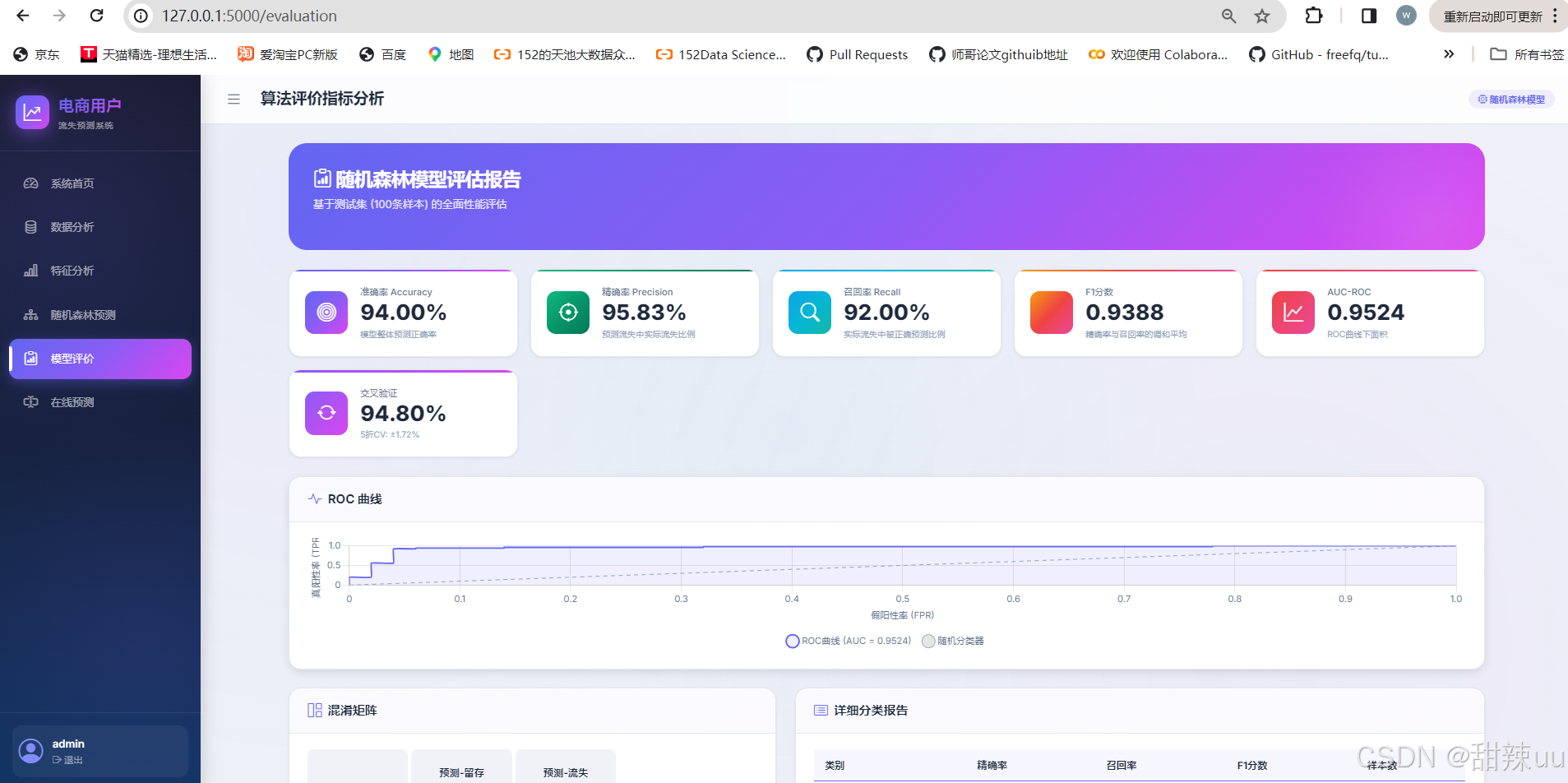Click the 精确率 table column header
Image resolution: width=1568 pixels, height=783 pixels.
click(x=992, y=765)
